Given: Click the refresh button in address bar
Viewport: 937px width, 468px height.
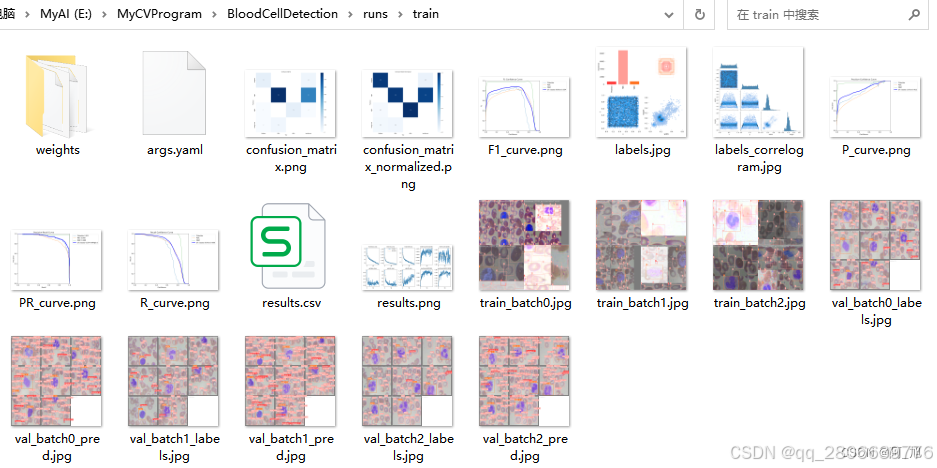Looking at the screenshot, I should [700, 15].
